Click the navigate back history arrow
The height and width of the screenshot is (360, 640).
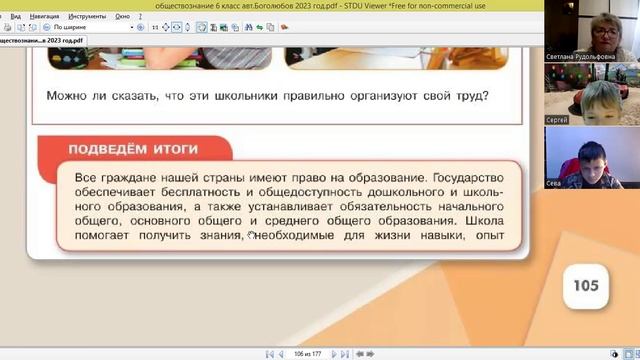(360, 354)
